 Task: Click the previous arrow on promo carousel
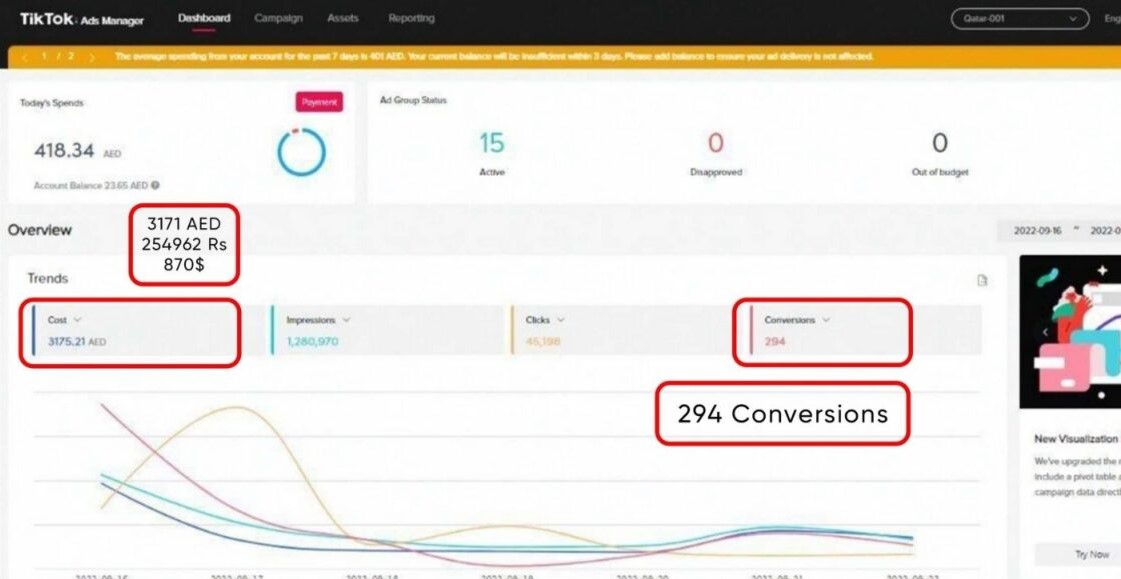pyautogui.click(x=1044, y=332)
